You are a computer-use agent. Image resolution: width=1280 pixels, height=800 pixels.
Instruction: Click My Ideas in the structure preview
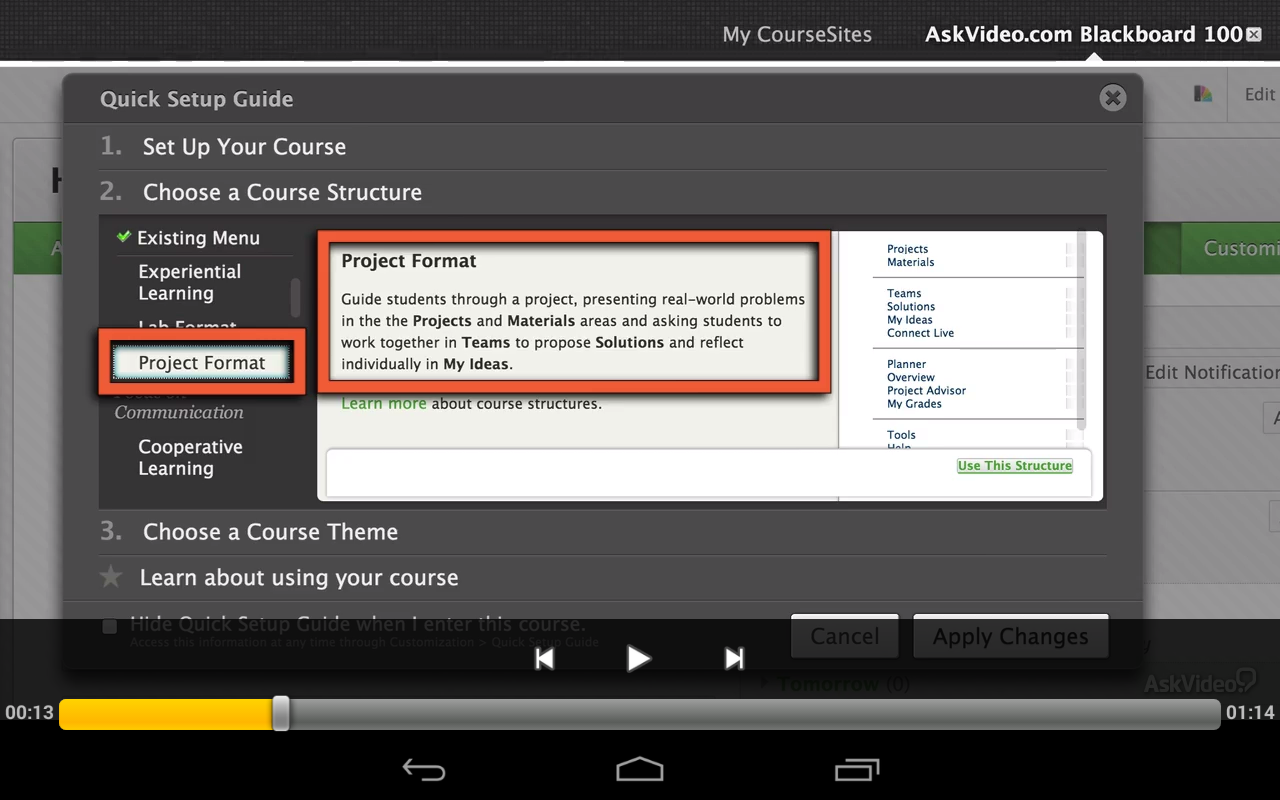pos(910,320)
